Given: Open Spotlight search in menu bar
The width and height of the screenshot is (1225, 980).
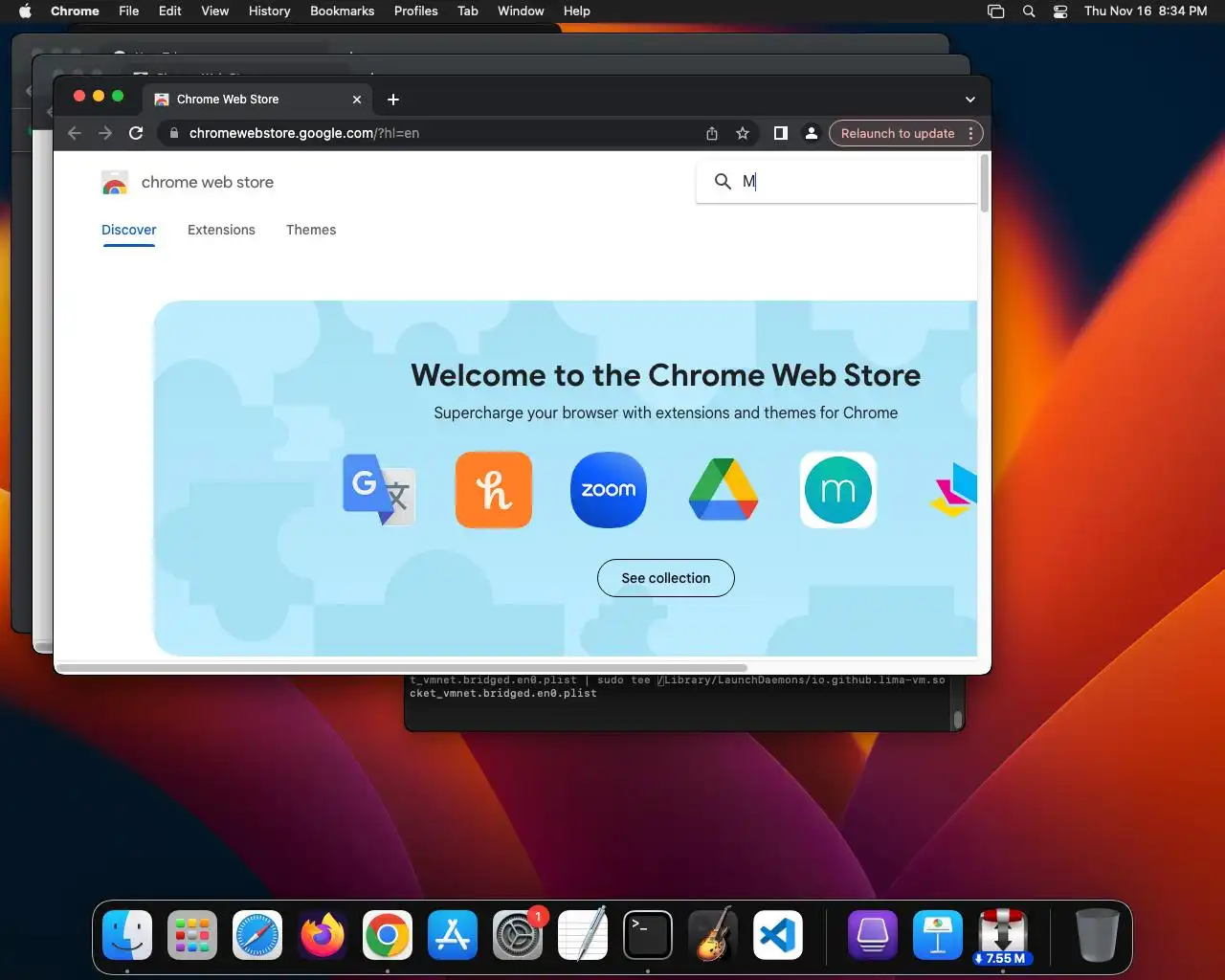Looking at the screenshot, I should [1029, 11].
